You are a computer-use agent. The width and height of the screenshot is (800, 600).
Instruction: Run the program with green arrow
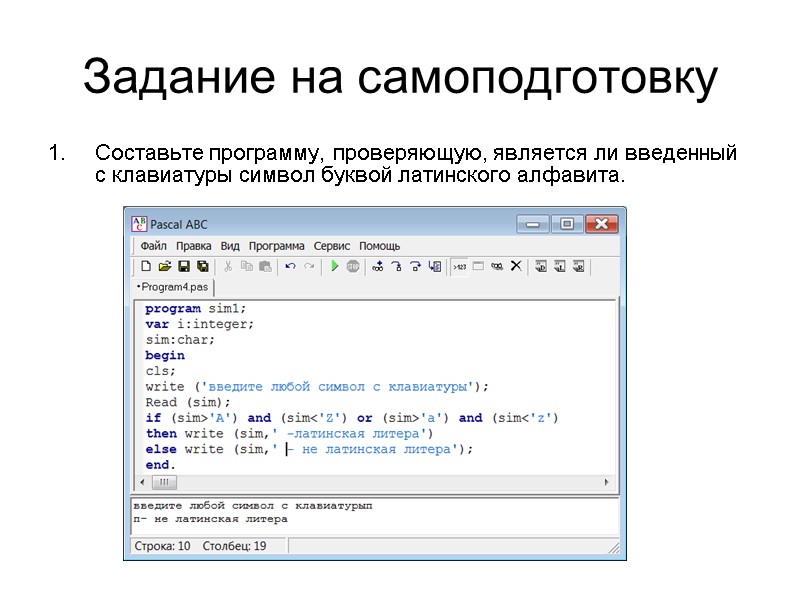334,266
